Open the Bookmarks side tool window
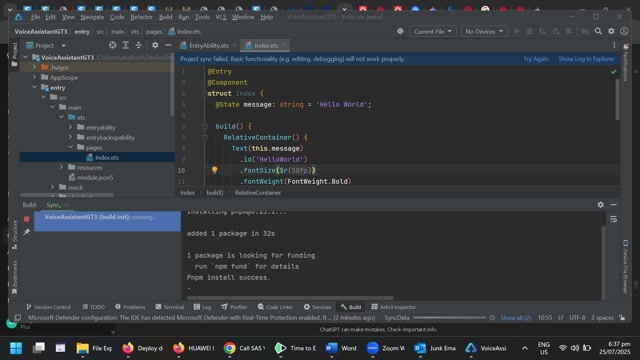This screenshot has height=360, width=640. tap(15, 278)
